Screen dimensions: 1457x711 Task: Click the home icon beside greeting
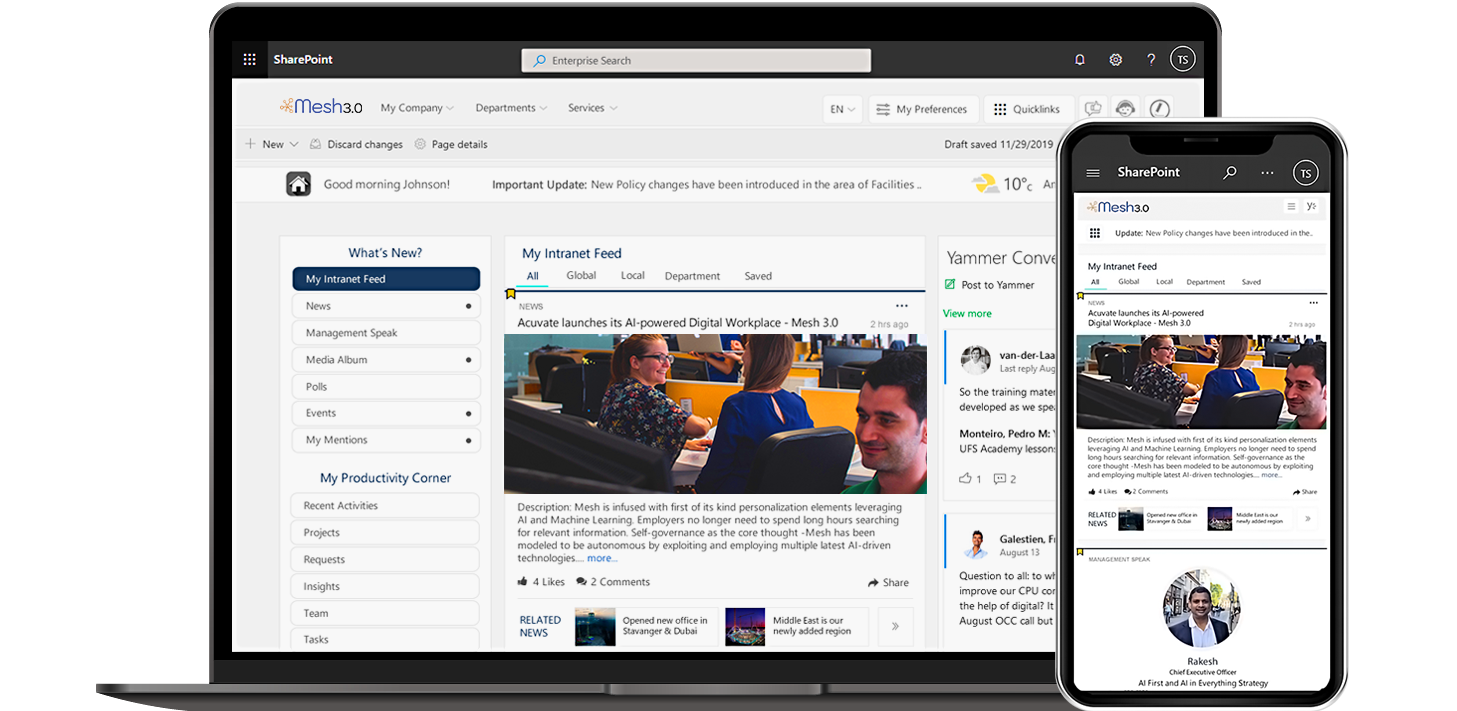(298, 184)
